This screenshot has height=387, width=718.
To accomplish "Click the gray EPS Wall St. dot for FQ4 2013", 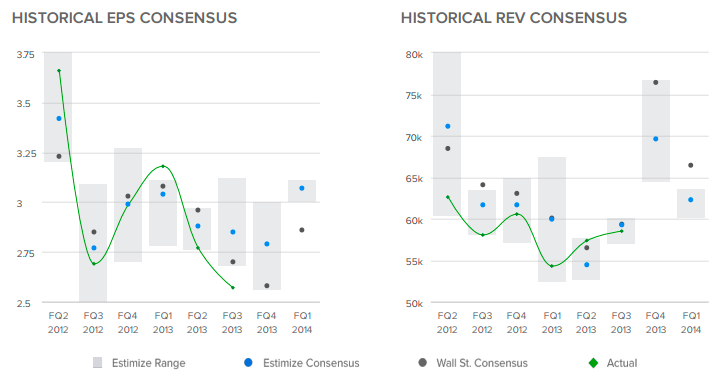I will pos(267,286).
